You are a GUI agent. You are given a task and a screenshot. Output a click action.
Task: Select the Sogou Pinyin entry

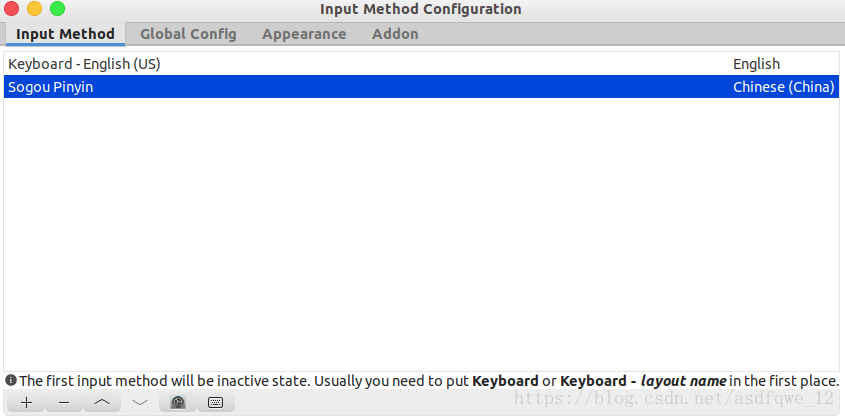421,87
